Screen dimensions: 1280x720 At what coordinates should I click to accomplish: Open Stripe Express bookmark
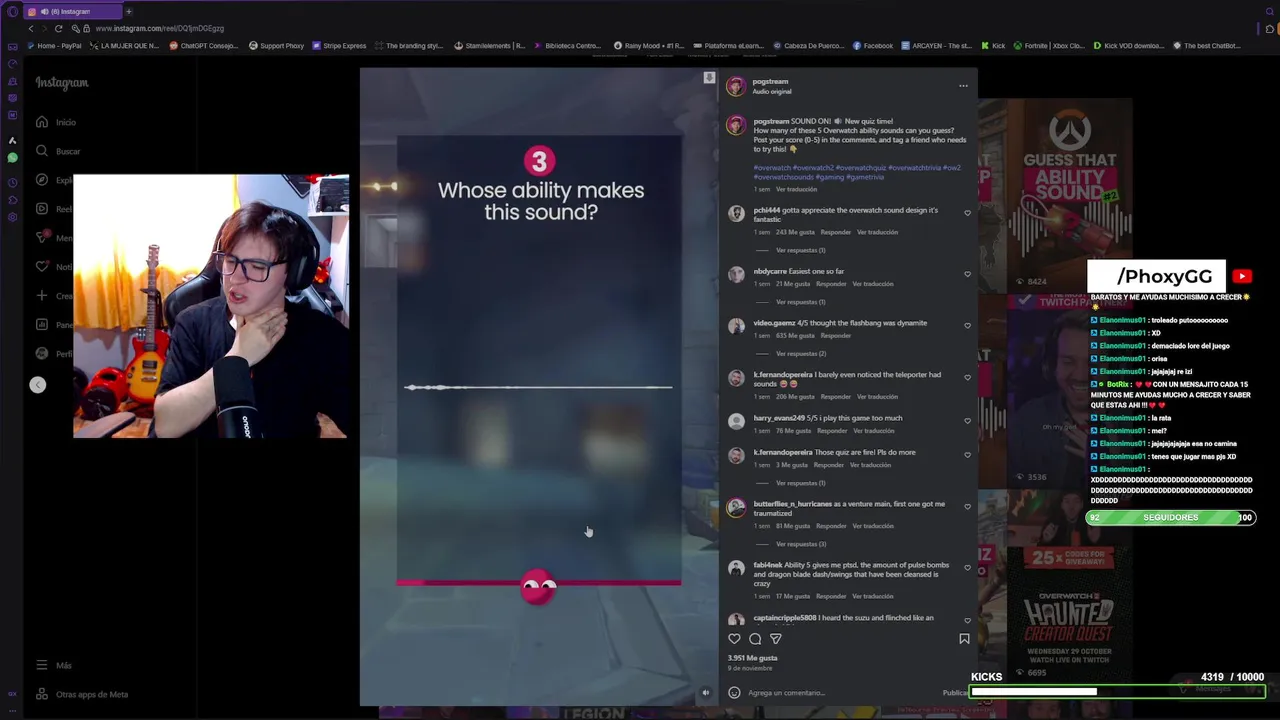pyautogui.click(x=339, y=46)
